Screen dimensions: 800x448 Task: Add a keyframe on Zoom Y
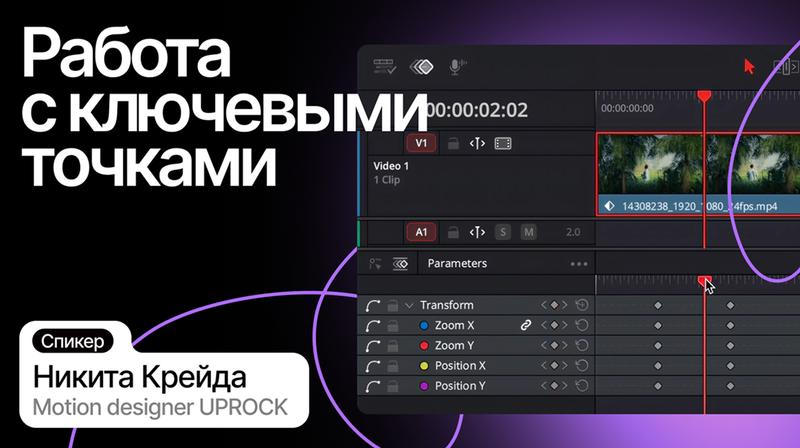click(x=554, y=345)
